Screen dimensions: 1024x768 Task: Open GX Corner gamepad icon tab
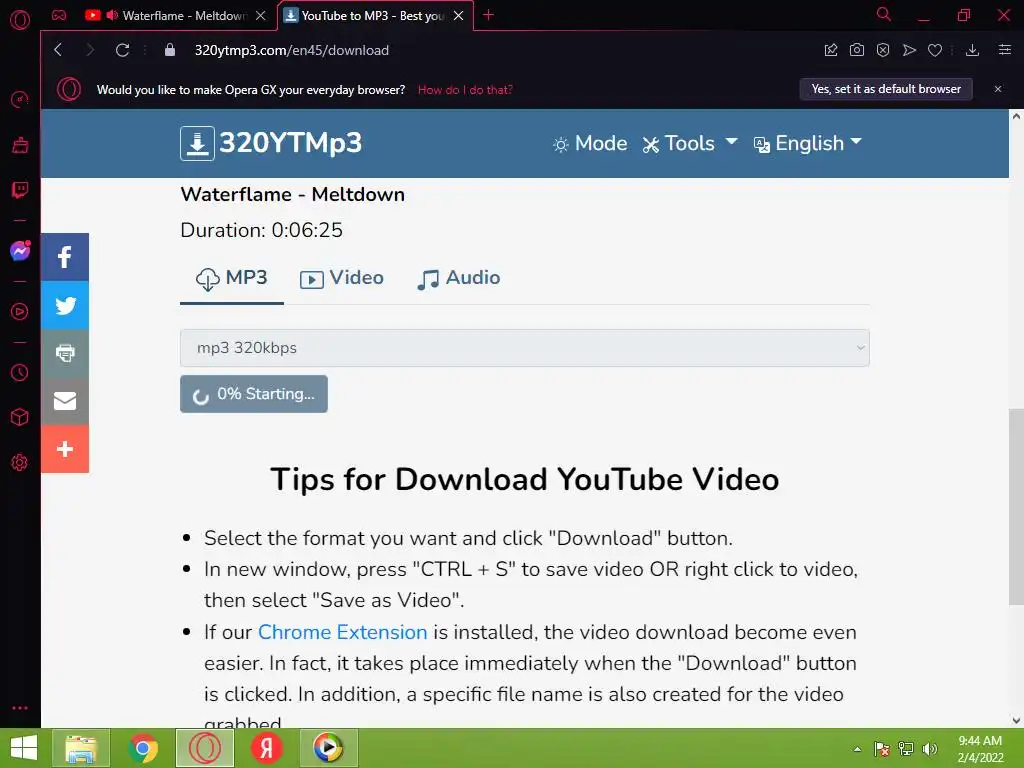[x=59, y=15]
